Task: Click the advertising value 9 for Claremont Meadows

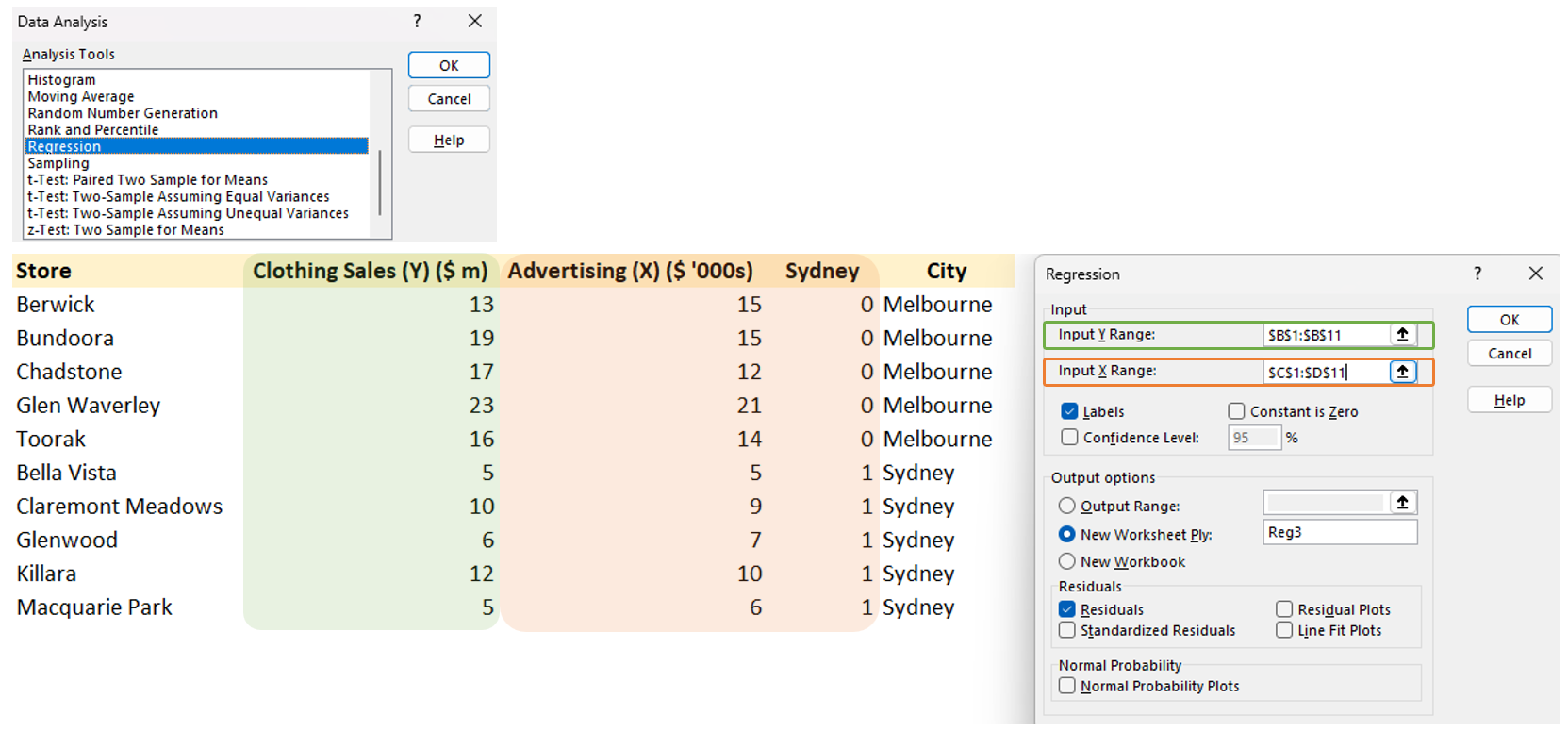Action: (x=755, y=507)
